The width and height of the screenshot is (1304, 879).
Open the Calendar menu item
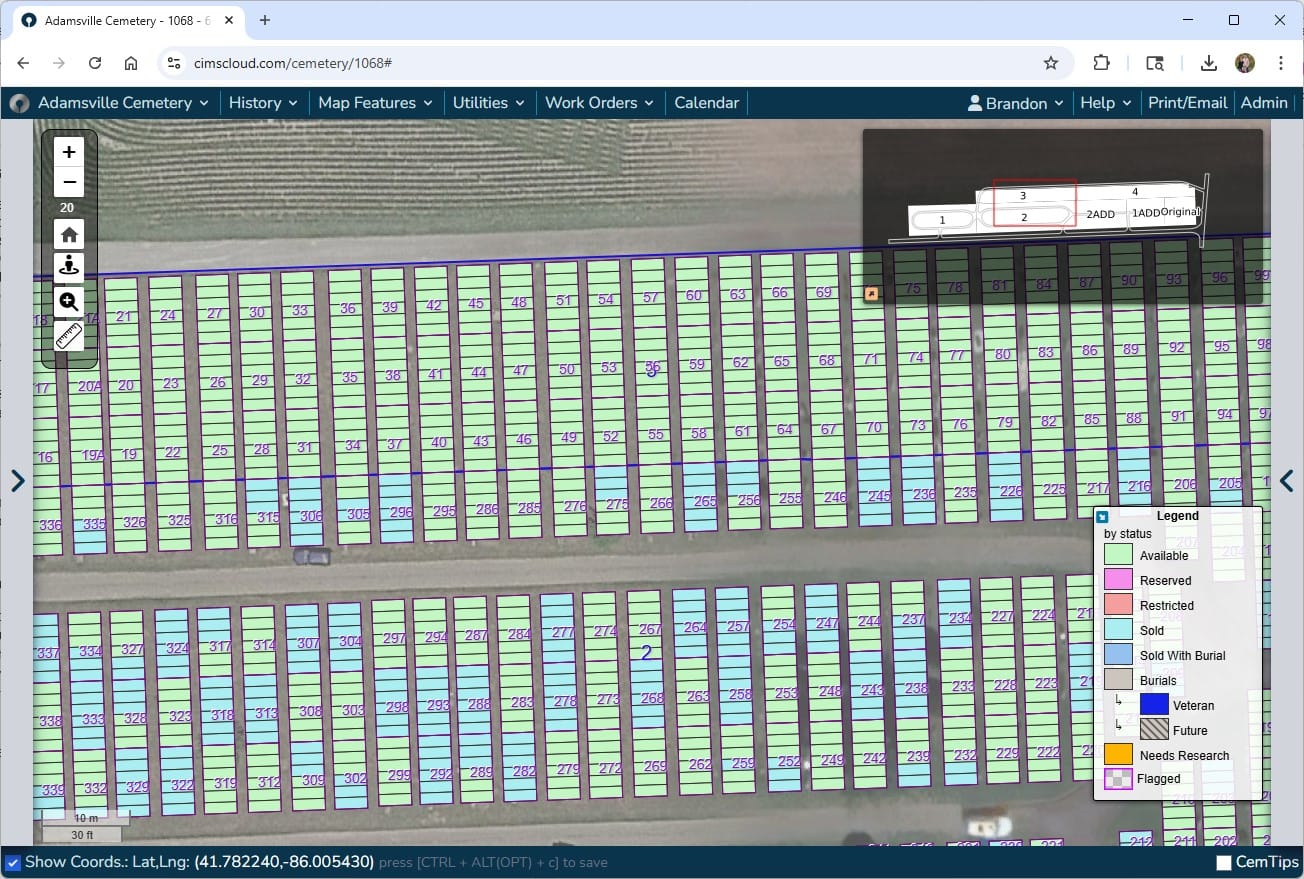click(x=706, y=103)
